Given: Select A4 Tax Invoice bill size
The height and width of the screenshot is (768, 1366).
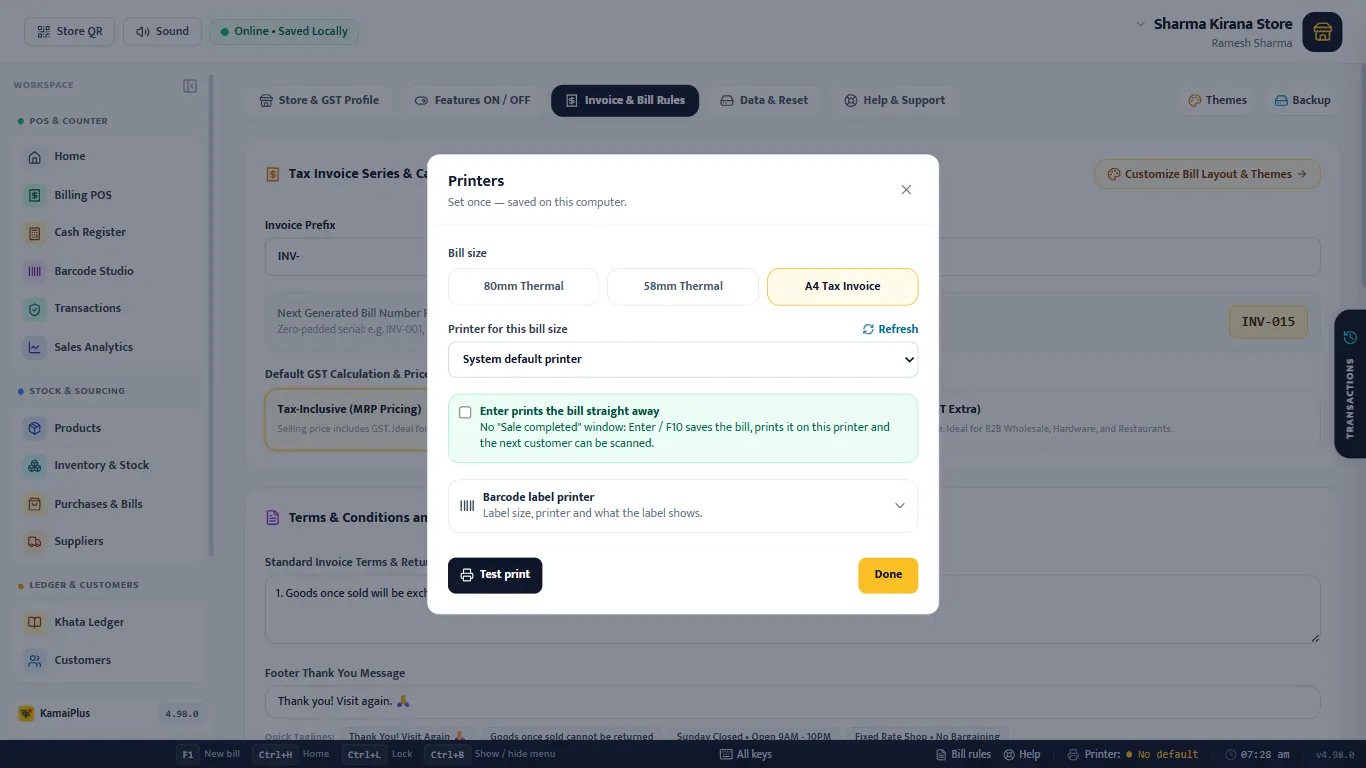Looking at the screenshot, I should point(842,286).
